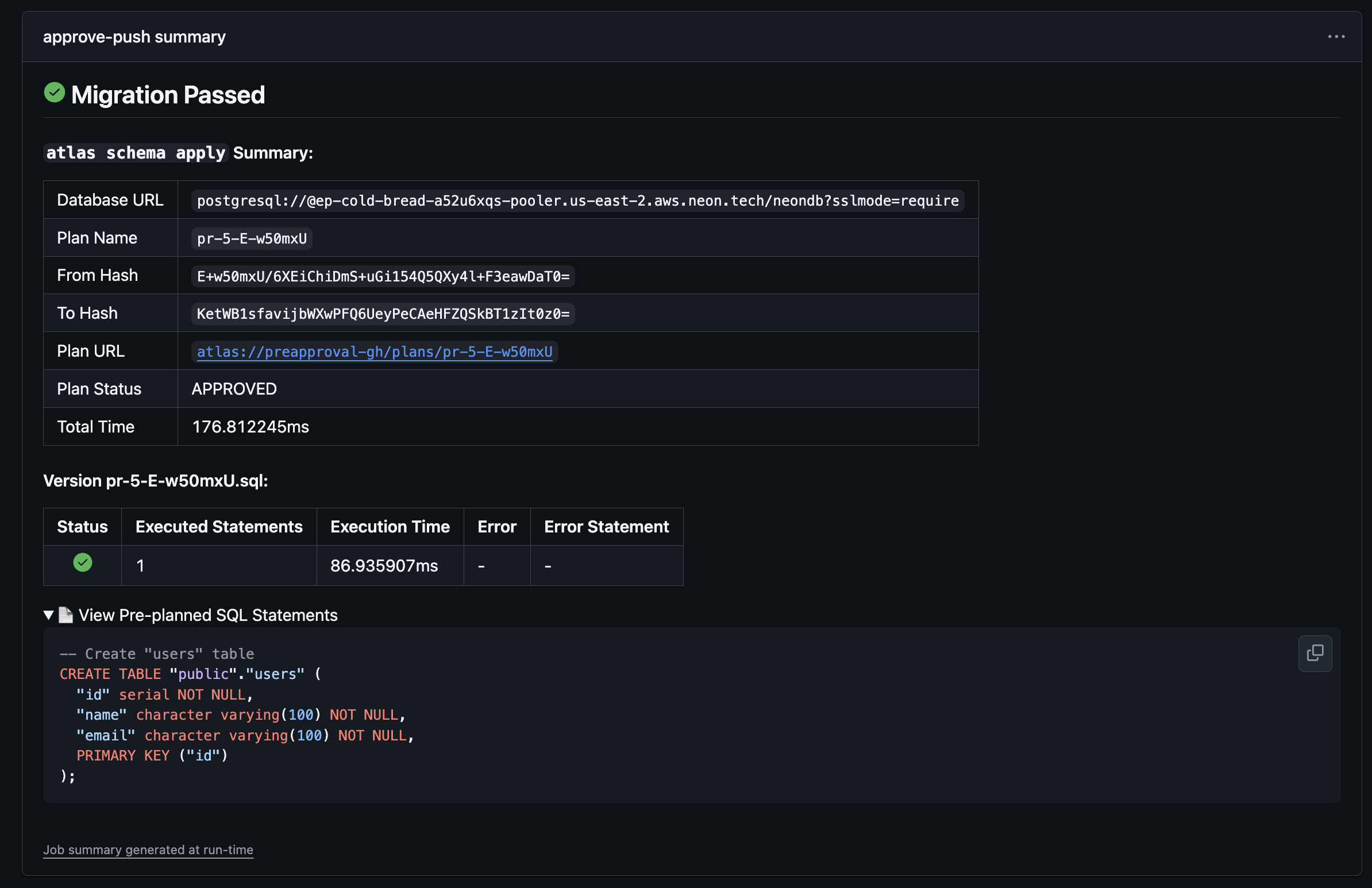The height and width of the screenshot is (888, 1372).
Task: Select the APPROVED Plan Status cell
Action: (233, 389)
